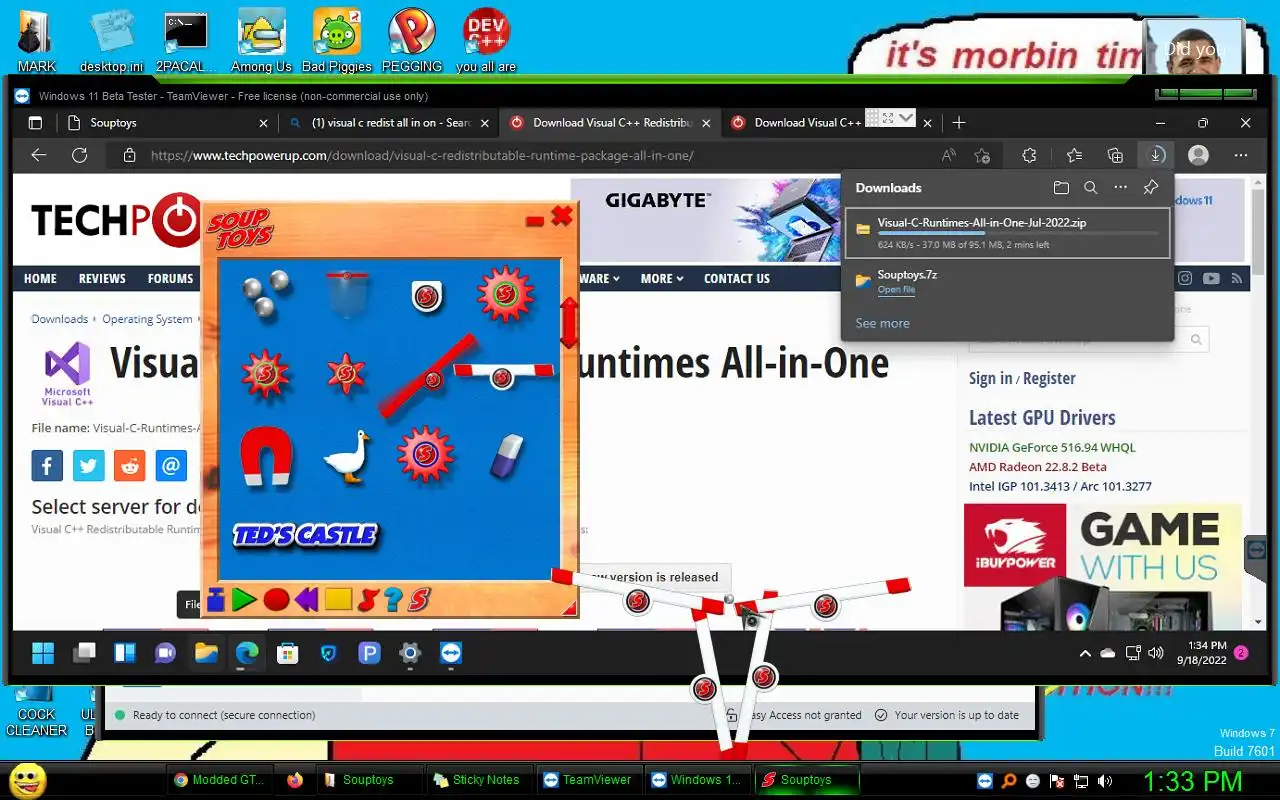Viewport: 1280px width, 800px height.
Task: Click the Read aloud icon in the address bar
Action: pyautogui.click(x=948, y=155)
